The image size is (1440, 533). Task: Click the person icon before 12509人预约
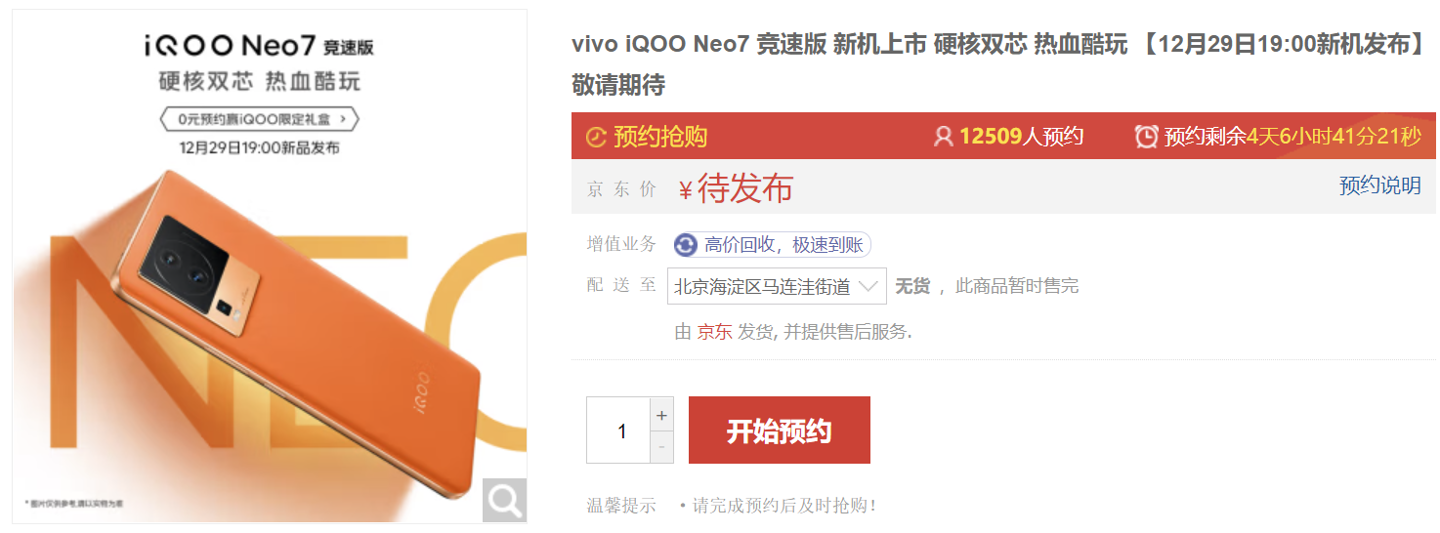pyautogui.click(x=943, y=137)
